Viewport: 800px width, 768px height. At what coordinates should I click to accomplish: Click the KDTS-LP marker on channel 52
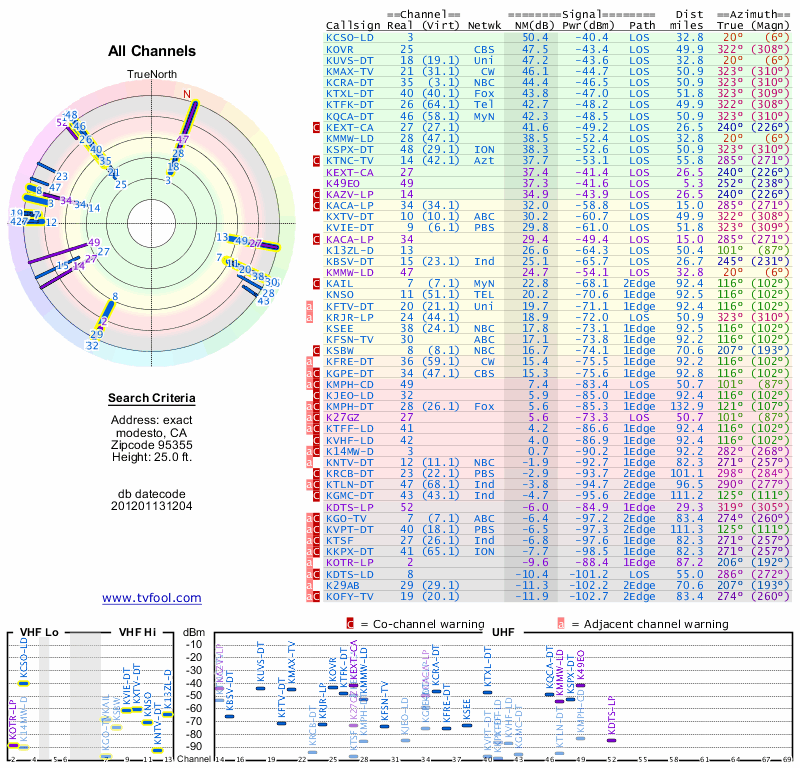611,740
